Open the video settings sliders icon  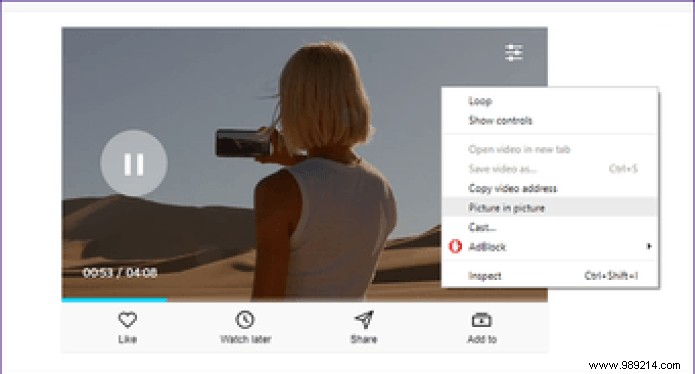point(514,53)
